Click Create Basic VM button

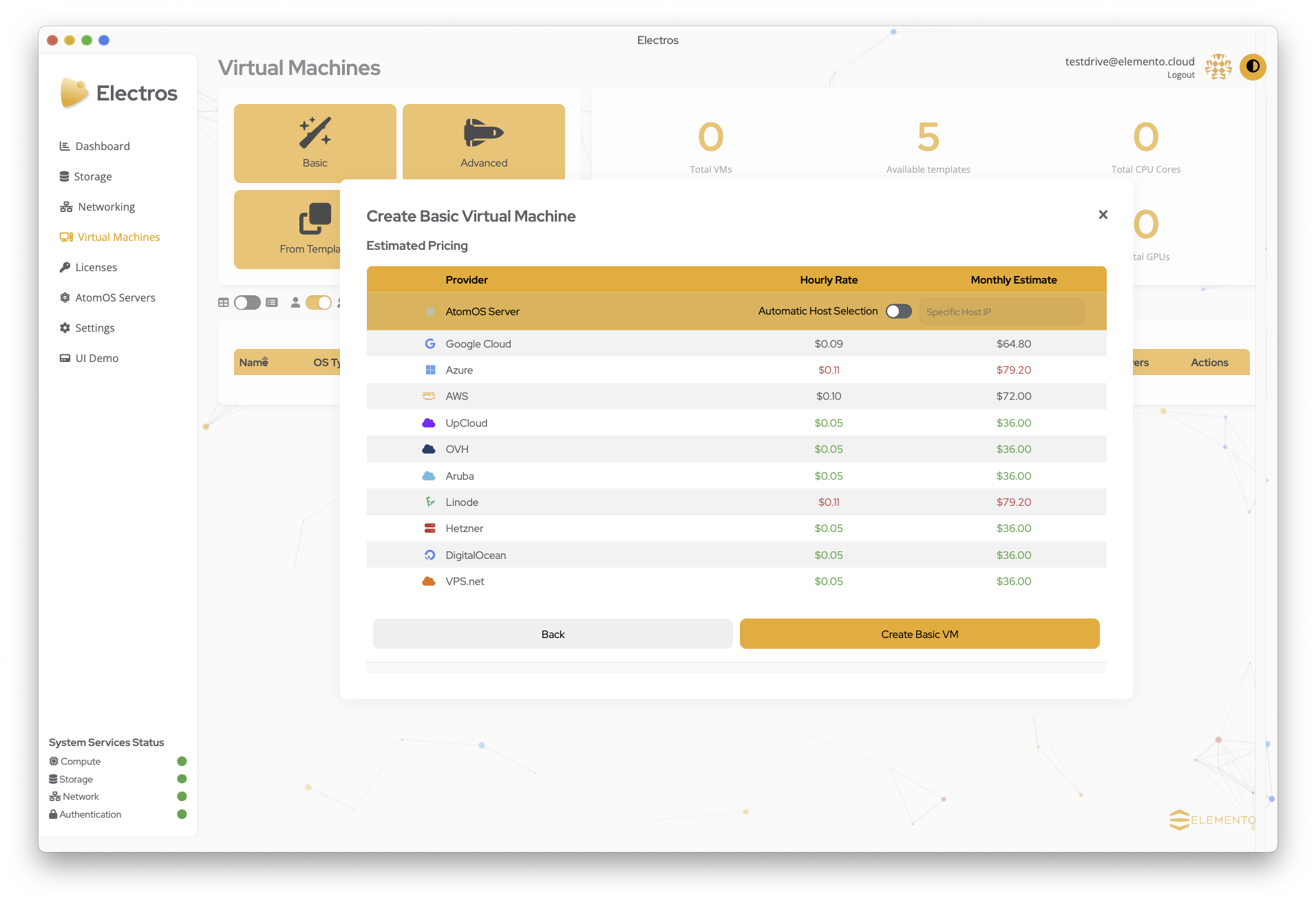pyautogui.click(x=920, y=634)
